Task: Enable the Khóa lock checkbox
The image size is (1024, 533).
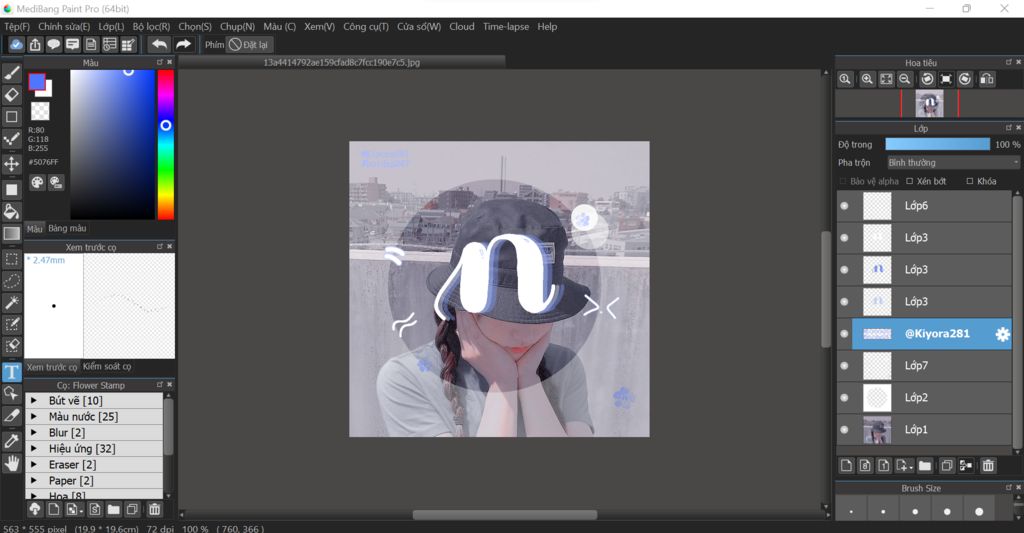Action: [x=970, y=181]
